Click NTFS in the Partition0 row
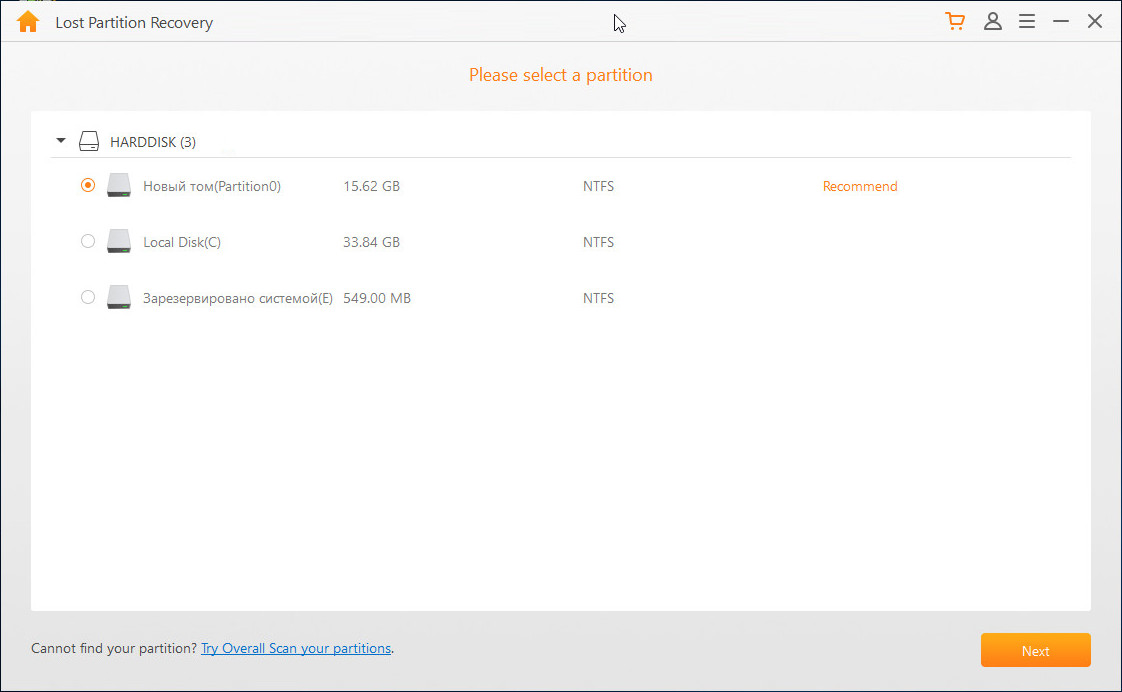1122x692 pixels. 598,186
